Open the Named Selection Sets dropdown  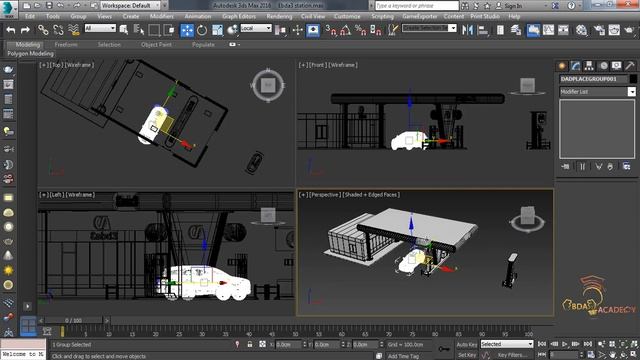point(429,28)
